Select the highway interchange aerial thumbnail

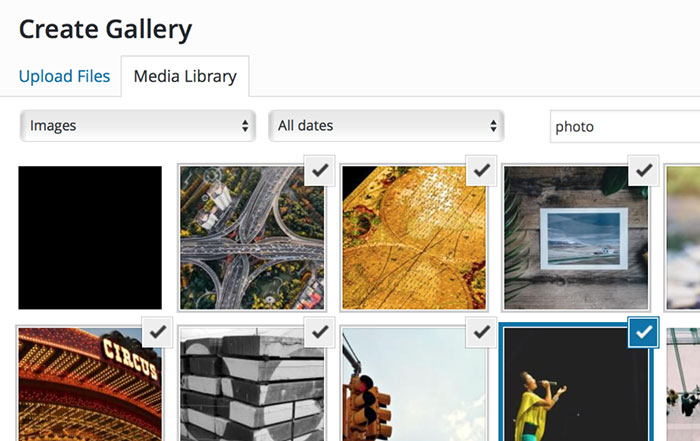click(x=252, y=237)
